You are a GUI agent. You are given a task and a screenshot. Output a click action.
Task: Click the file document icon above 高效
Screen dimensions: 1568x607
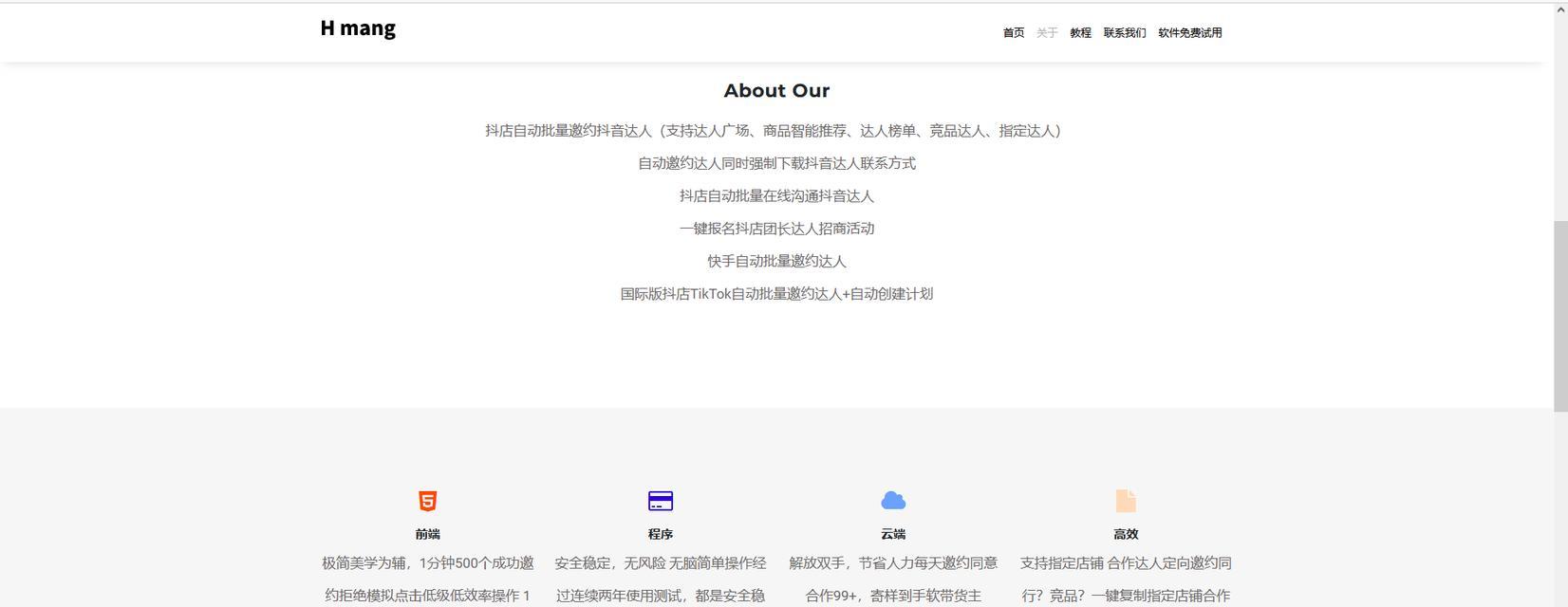click(1126, 501)
